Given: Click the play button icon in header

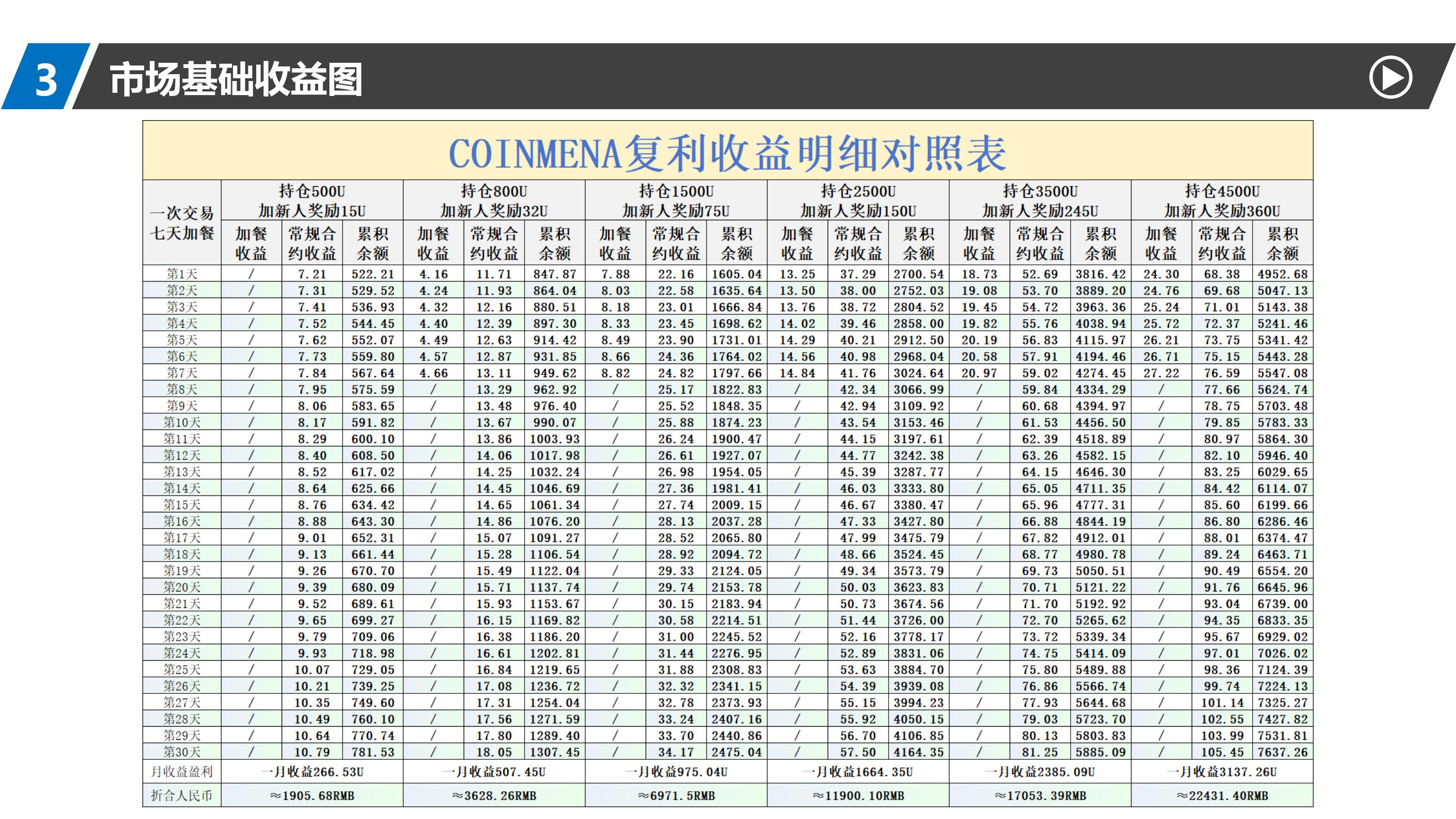Looking at the screenshot, I should pos(1390,77).
